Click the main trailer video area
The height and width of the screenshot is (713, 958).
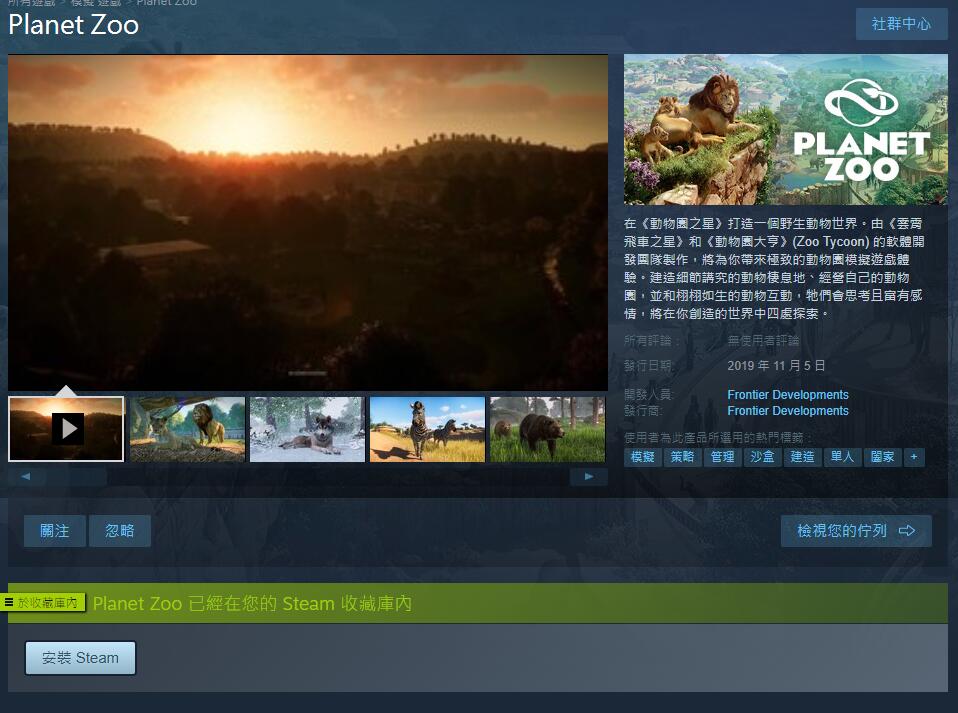(x=308, y=222)
